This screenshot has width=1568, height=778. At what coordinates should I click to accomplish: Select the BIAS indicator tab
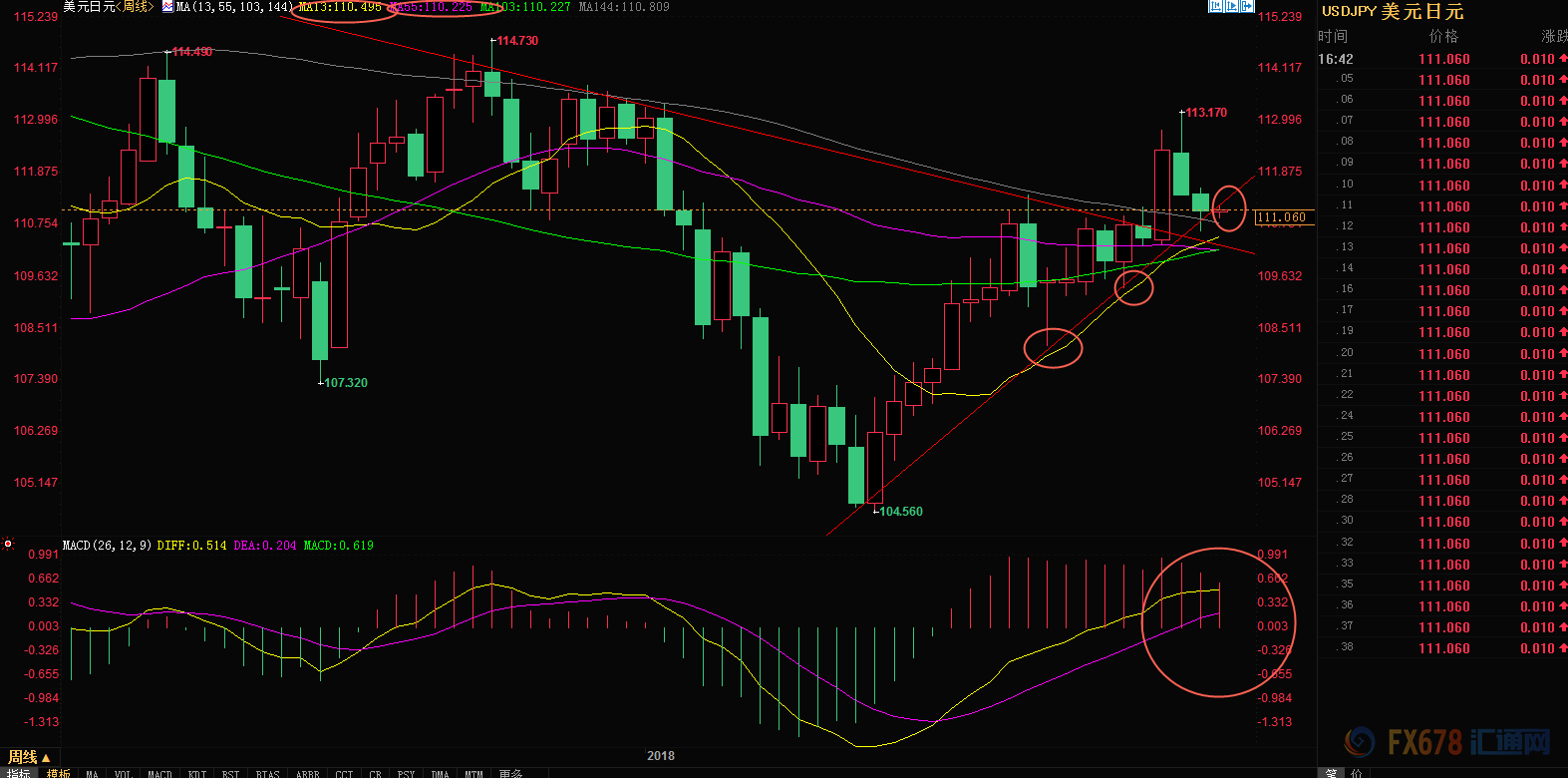[x=267, y=774]
